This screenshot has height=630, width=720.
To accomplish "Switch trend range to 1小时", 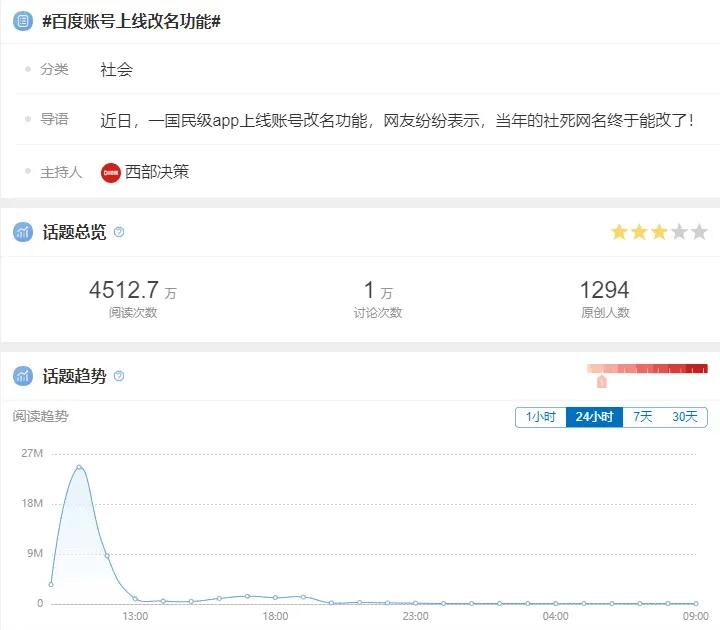I will [x=540, y=417].
